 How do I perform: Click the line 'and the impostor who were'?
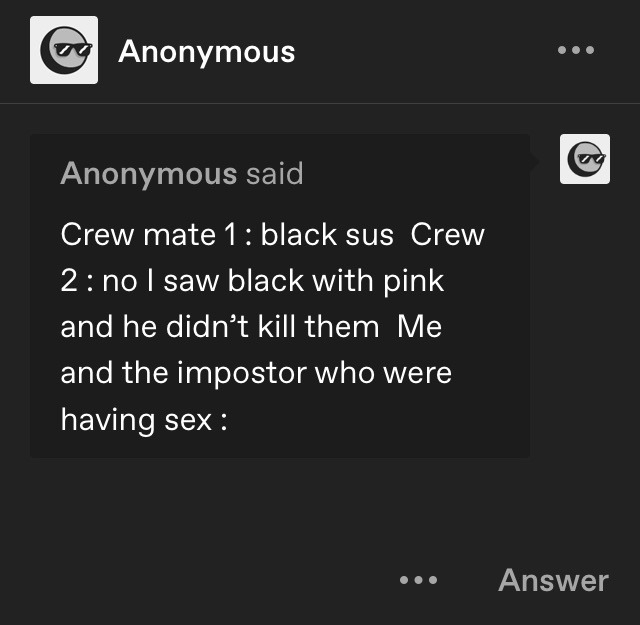256,373
